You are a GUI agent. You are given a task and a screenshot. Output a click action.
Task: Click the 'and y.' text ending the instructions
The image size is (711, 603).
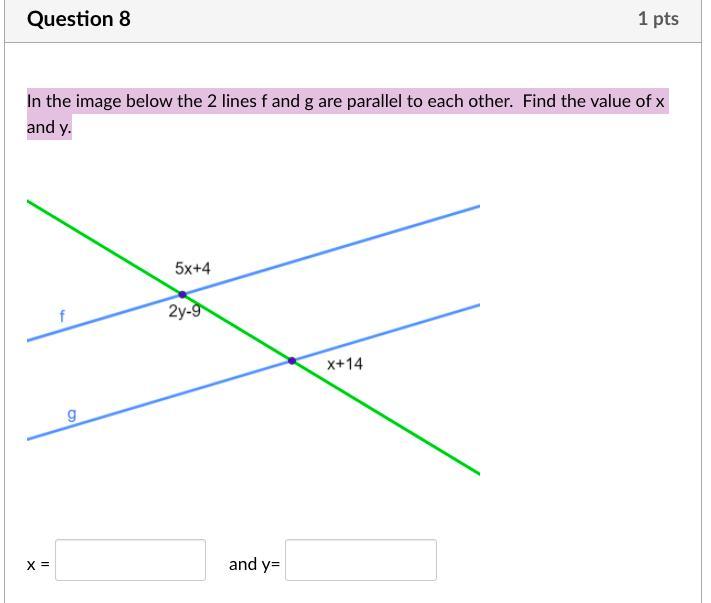pyautogui.click(x=49, y=128)
